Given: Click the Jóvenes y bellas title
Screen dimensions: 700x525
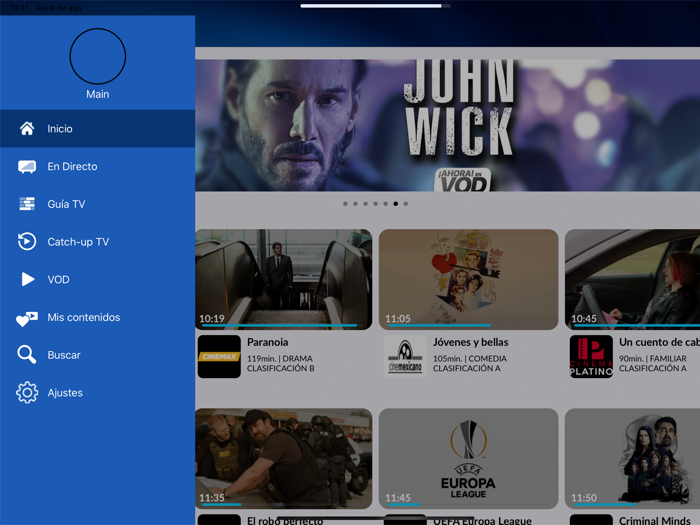Looking at the screenshot, I should (471, 342).
